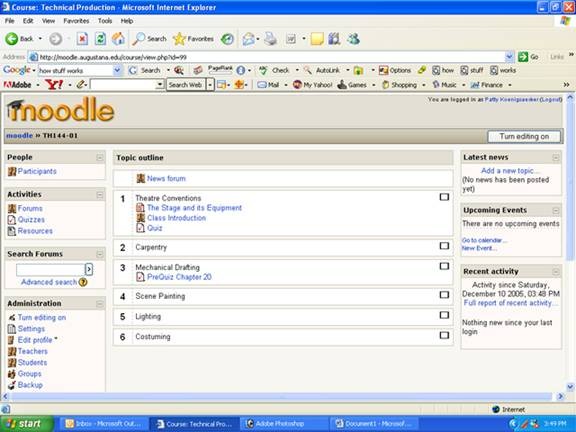576x432 pixels.
Task: Collapse the Recent activity block
Action: 556,272
